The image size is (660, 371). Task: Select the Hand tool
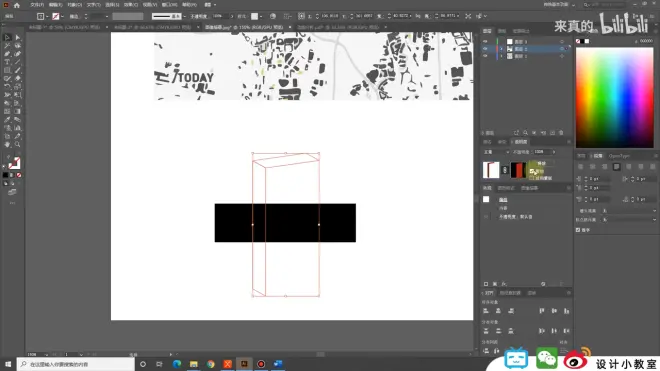(7, 144)
